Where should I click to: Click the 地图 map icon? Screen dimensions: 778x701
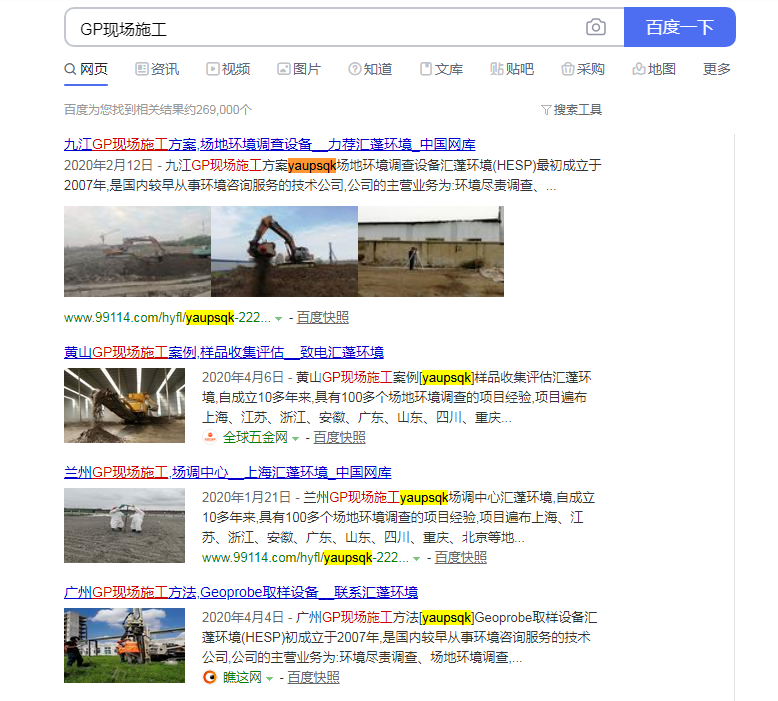[x=639, y=69]
